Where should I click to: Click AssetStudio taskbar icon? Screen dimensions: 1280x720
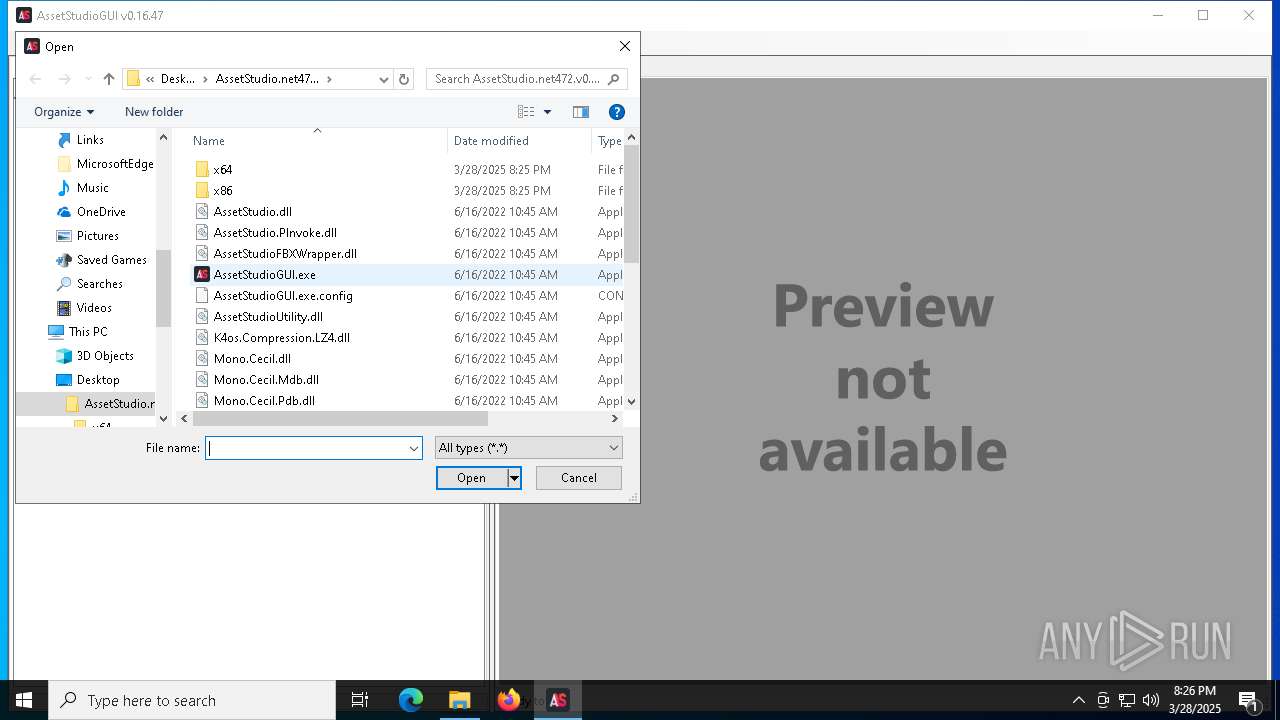[x=558, y=700]
